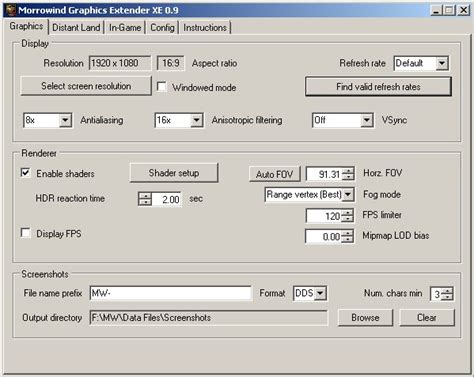Open the Instructions tab
474x377 pixels.
coord(205,28)
